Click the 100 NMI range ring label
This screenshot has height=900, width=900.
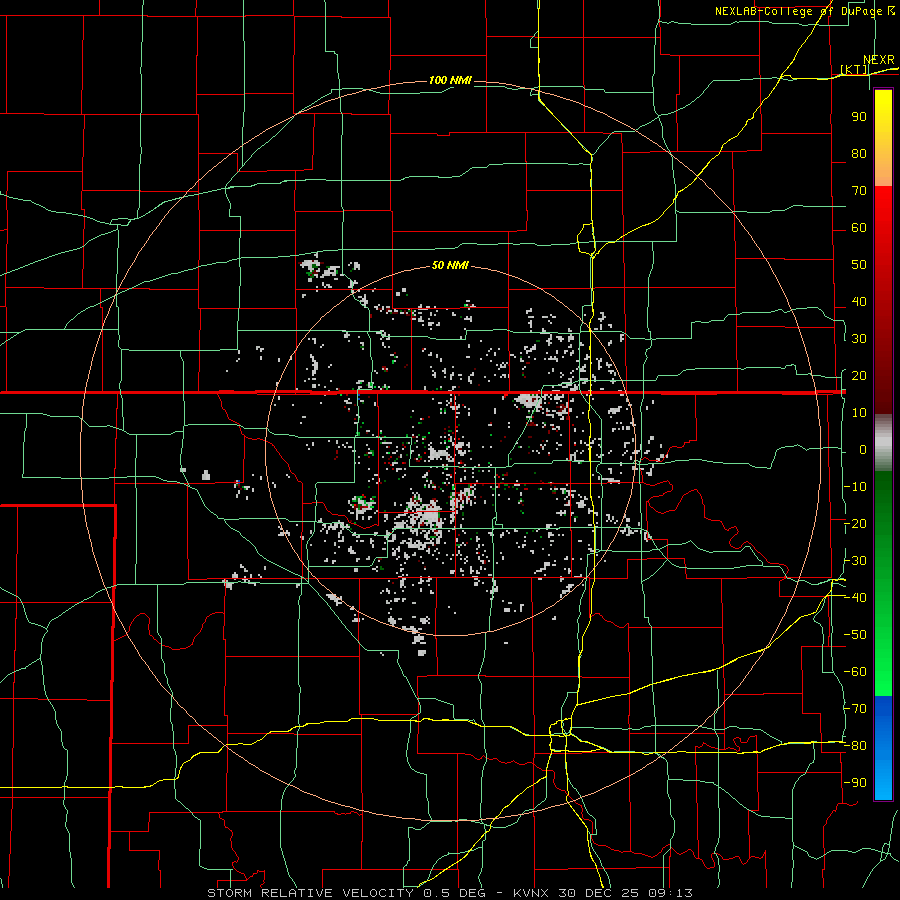click(x=451, y=80)
